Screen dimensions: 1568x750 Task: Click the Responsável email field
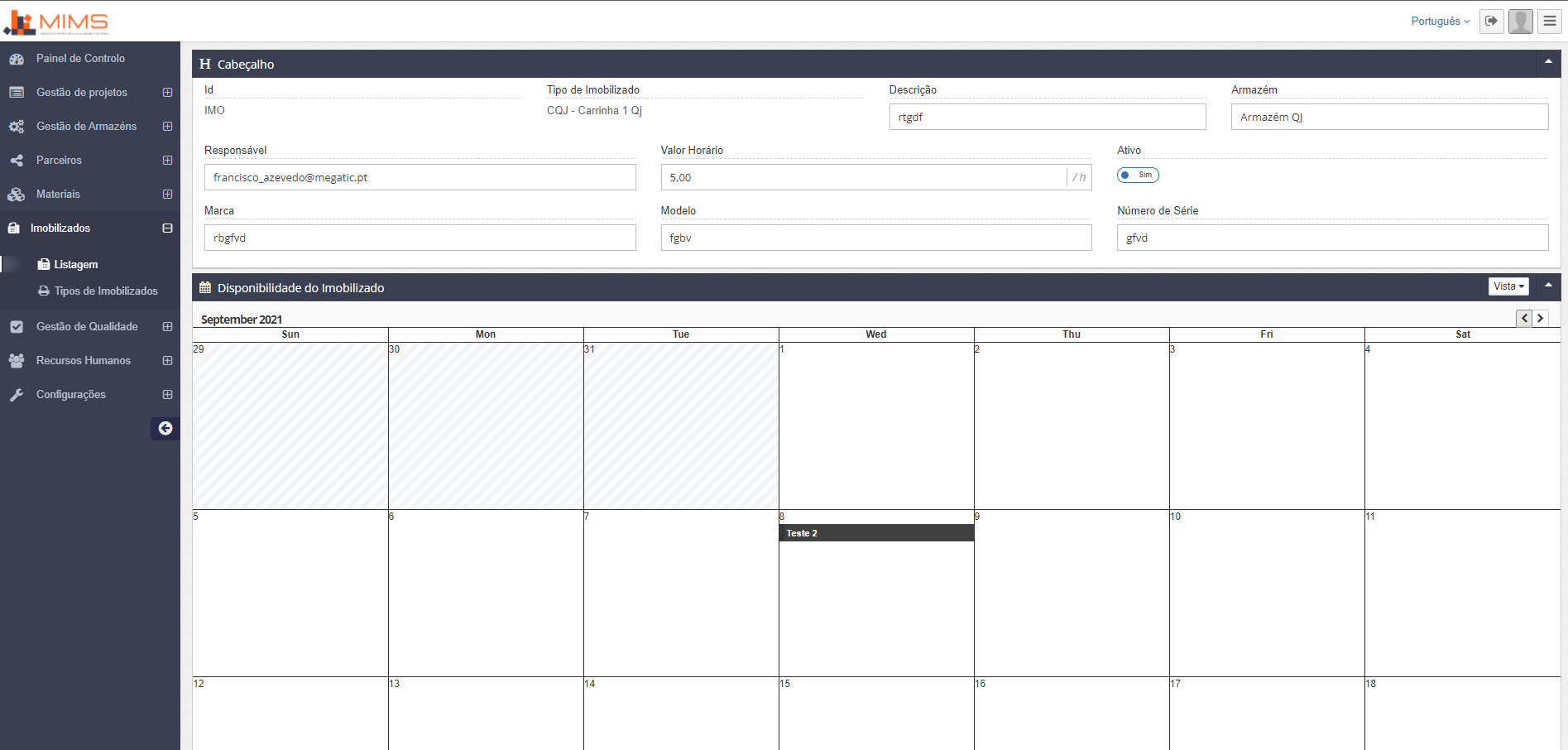click(420, 177)
